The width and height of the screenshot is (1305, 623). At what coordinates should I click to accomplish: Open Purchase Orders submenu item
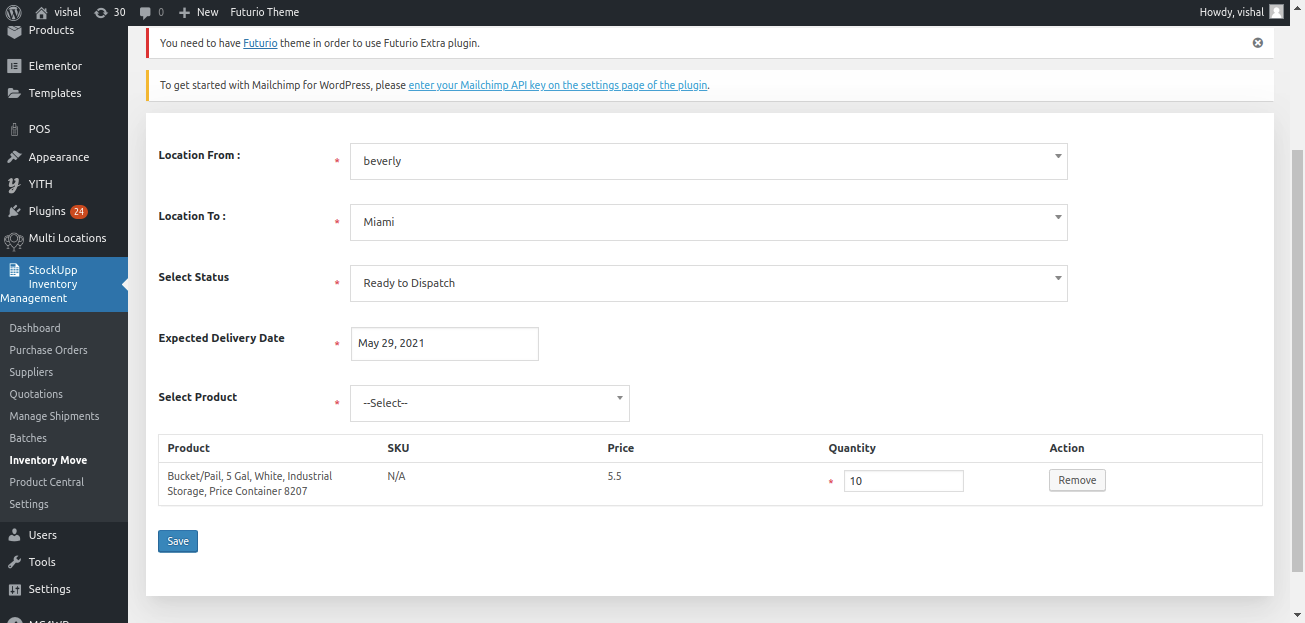pyautogui.click(x=48, y=350)
